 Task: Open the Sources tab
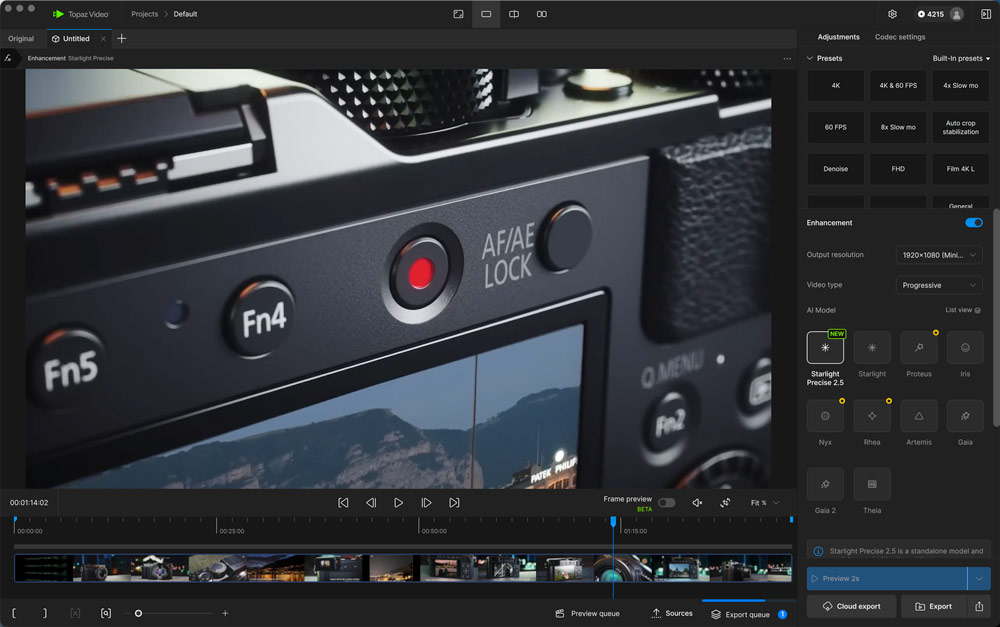point(672,614)
